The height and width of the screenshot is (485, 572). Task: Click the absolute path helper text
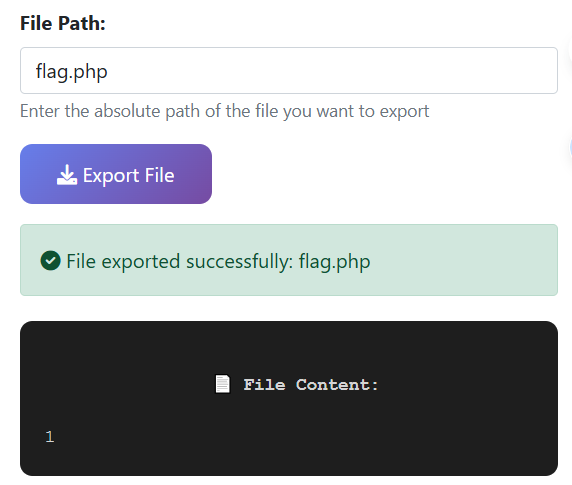225,111
